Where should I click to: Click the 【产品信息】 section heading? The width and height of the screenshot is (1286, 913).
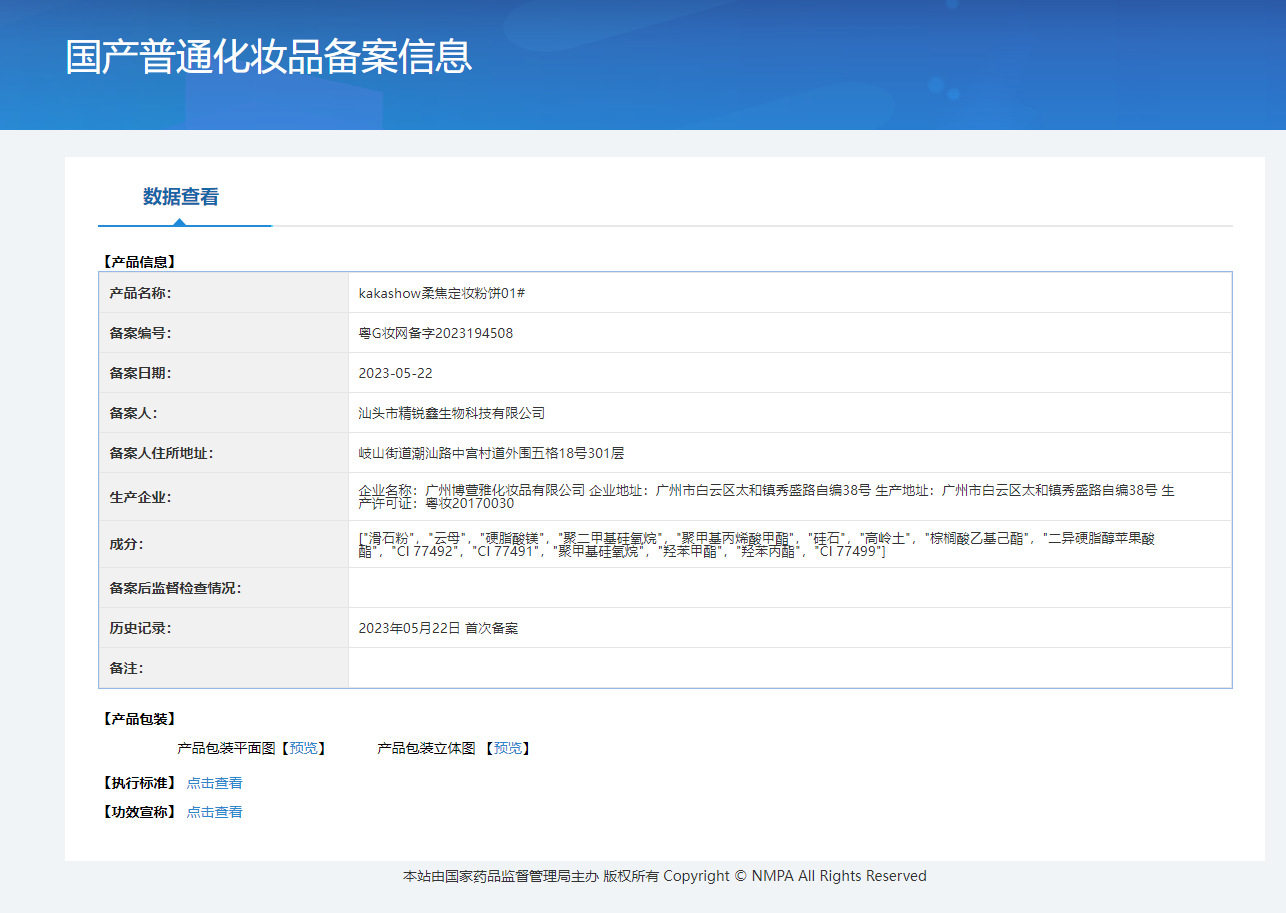click(x=139, y=262)
